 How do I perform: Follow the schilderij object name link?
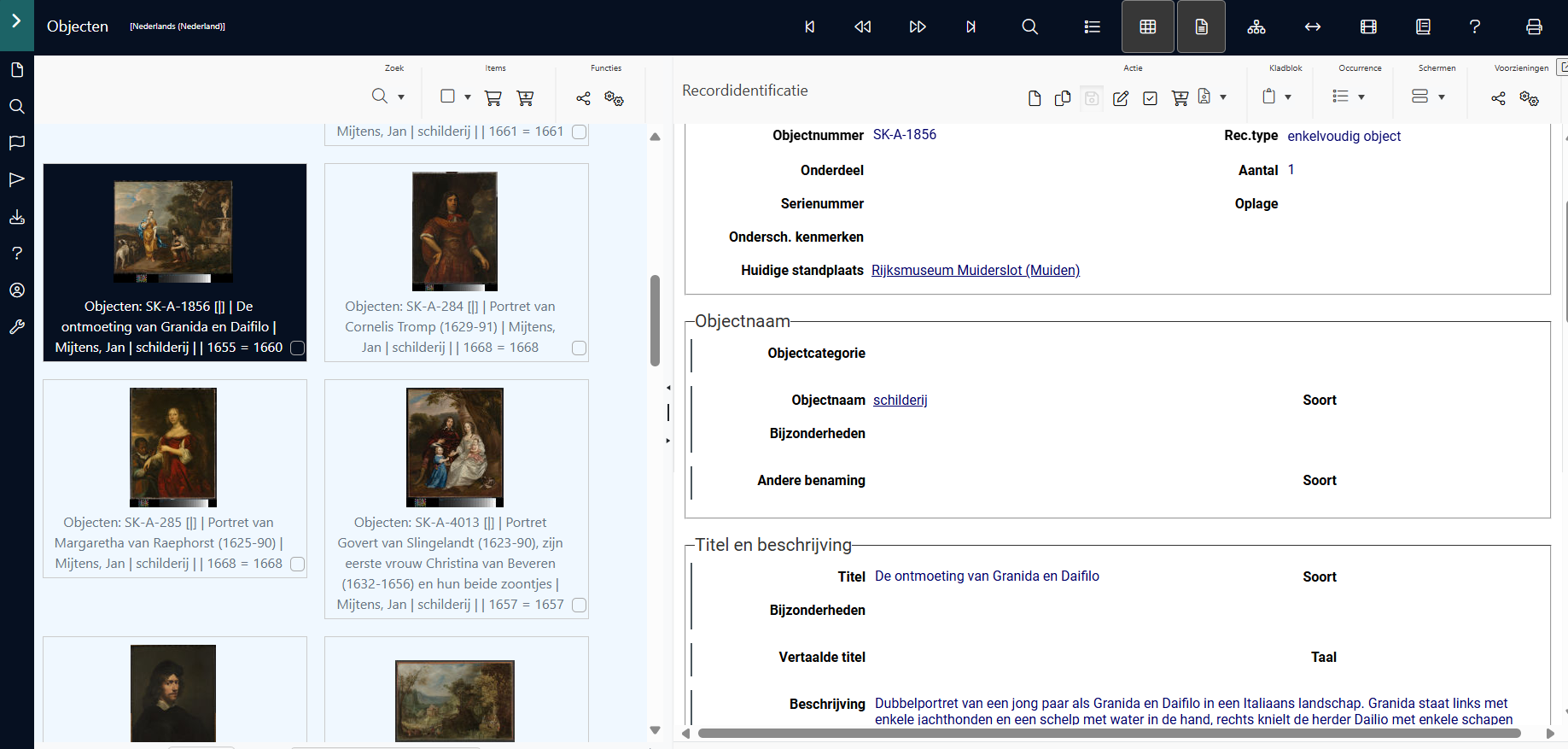tap(901, 400)
